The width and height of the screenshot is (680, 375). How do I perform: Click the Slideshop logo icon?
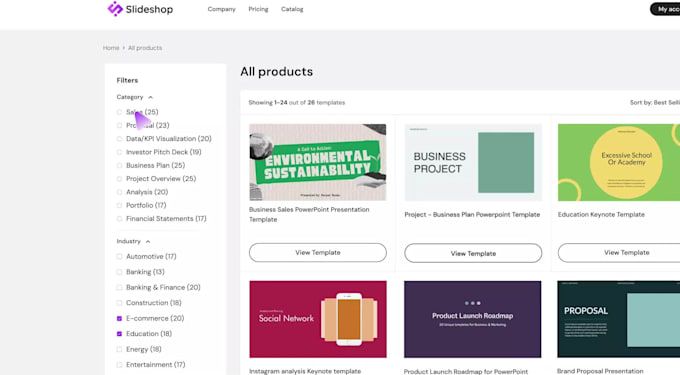click(115, 9)
